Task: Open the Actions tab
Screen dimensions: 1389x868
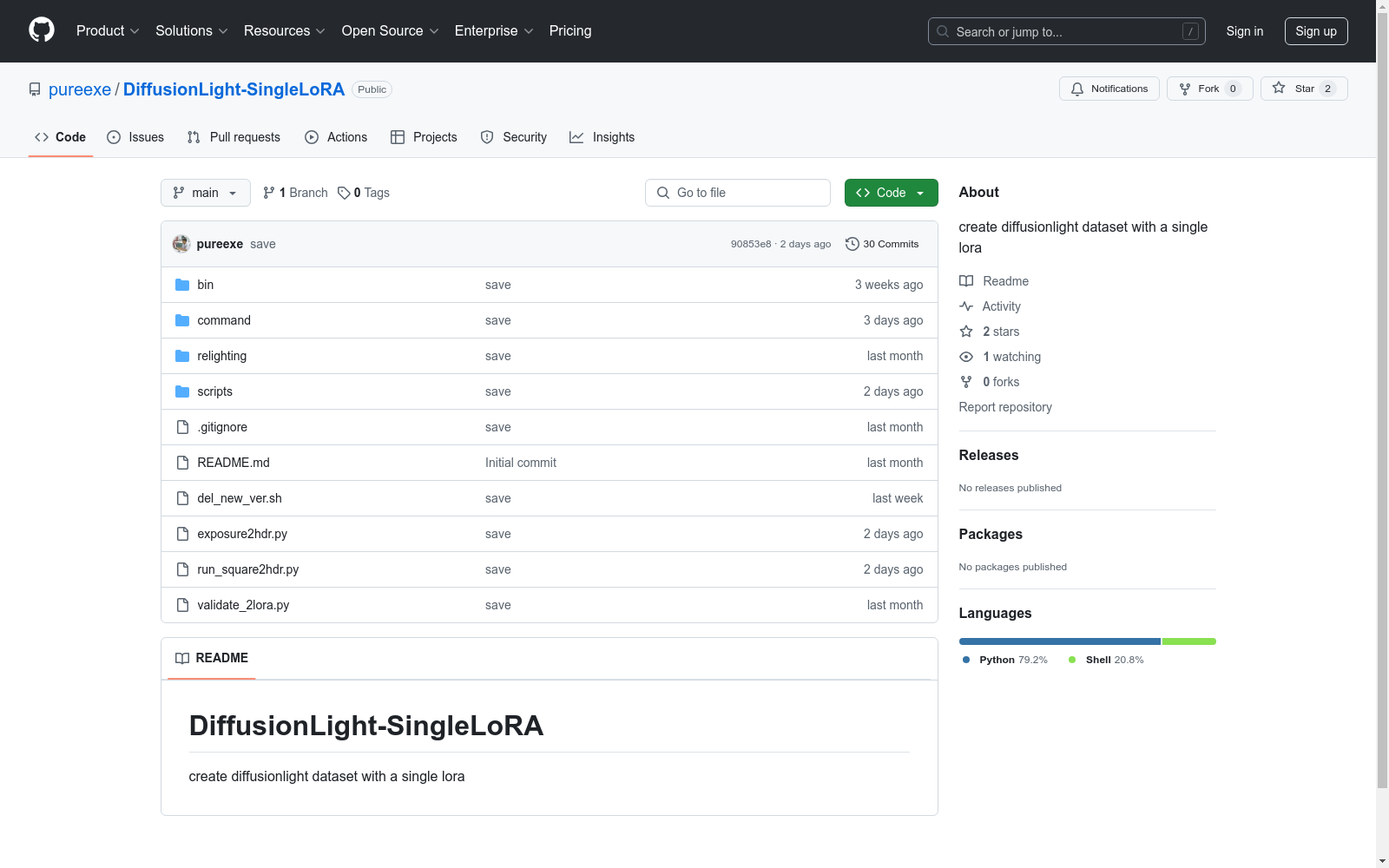Action: tap(336, 137)
